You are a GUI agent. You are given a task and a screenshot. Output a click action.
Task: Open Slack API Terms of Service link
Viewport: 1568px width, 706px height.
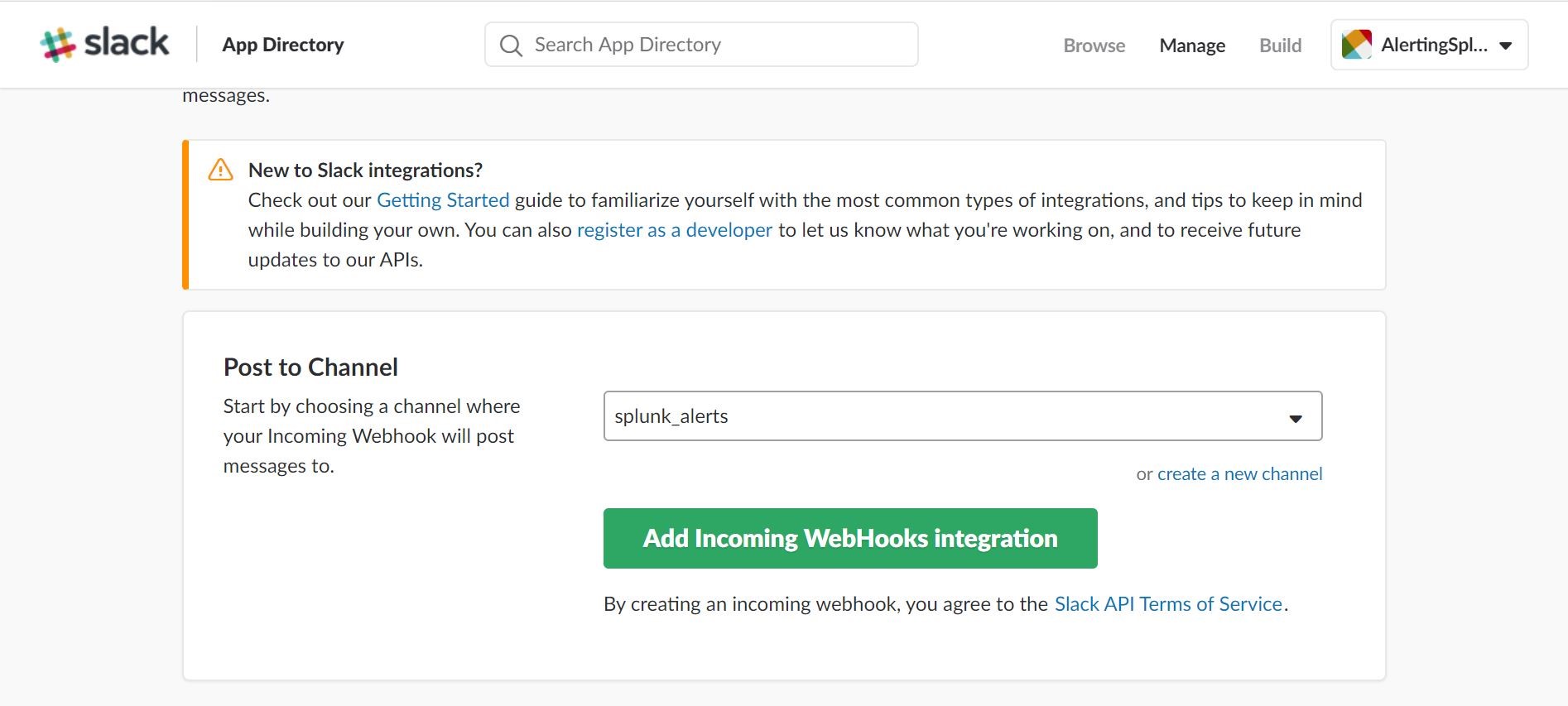click(x=1168, y=604)
